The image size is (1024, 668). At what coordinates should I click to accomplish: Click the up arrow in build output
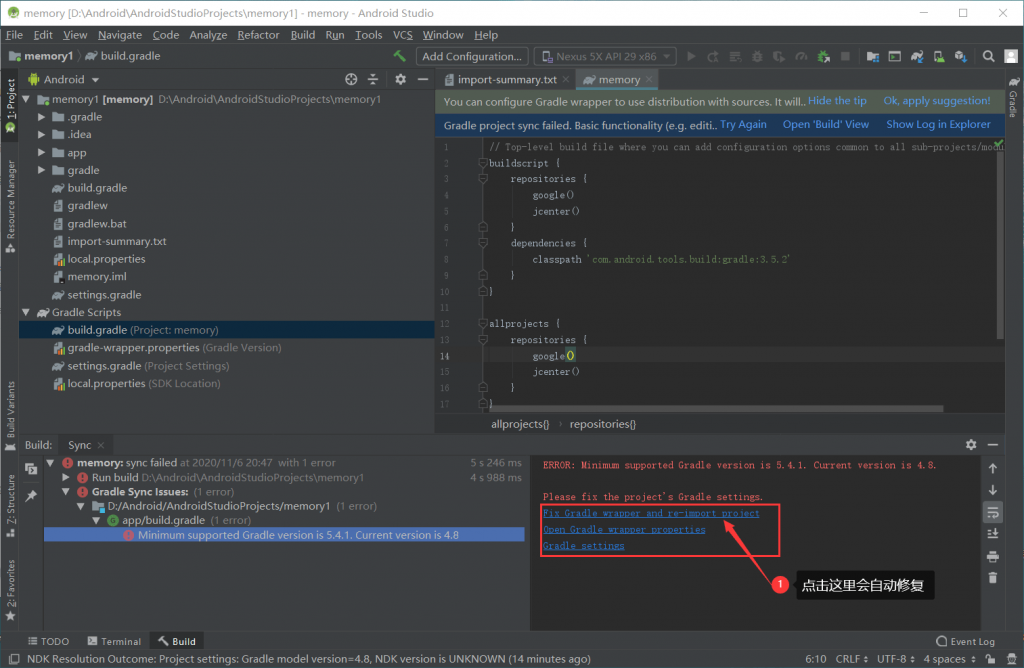993,468
